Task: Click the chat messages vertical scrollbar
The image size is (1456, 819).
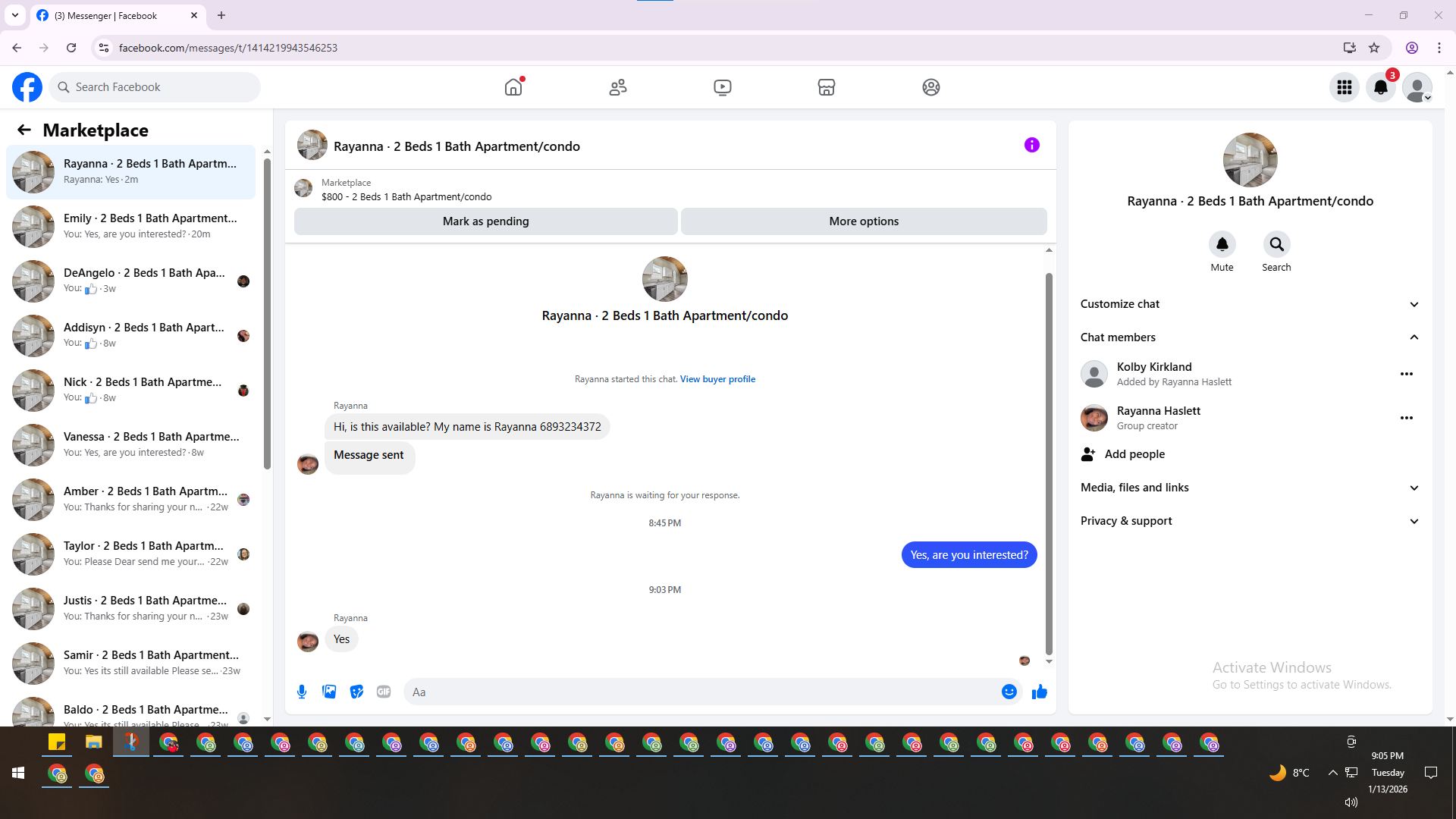Action: coord(1049,463)
